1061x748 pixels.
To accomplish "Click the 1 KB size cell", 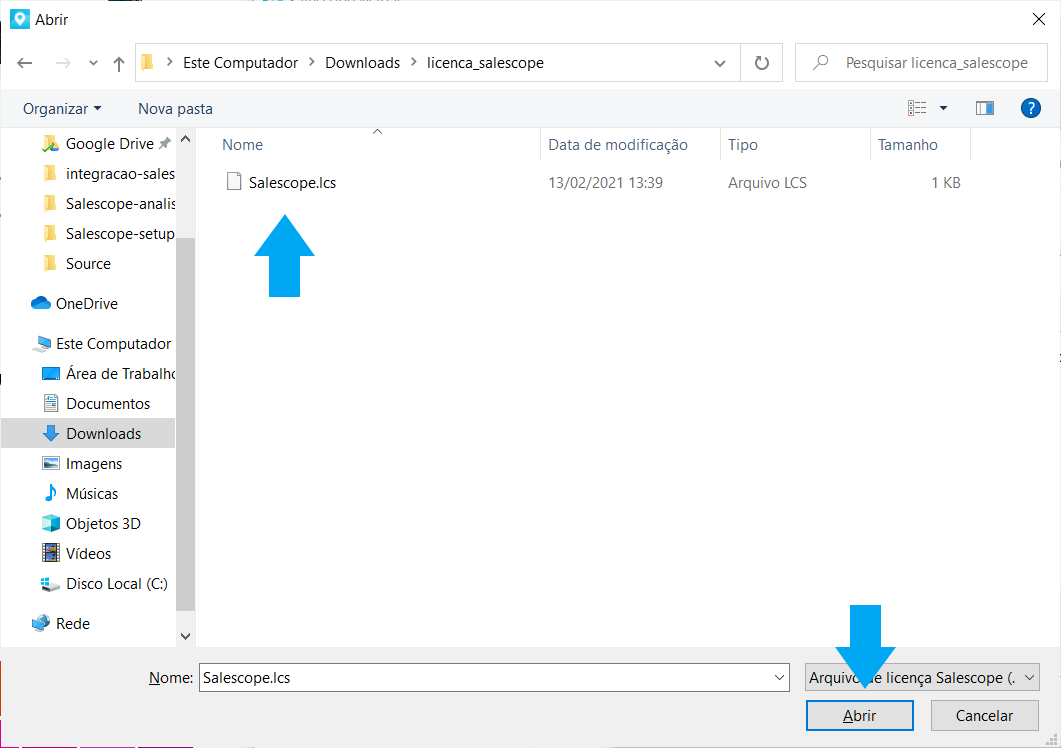I will 945,183.
